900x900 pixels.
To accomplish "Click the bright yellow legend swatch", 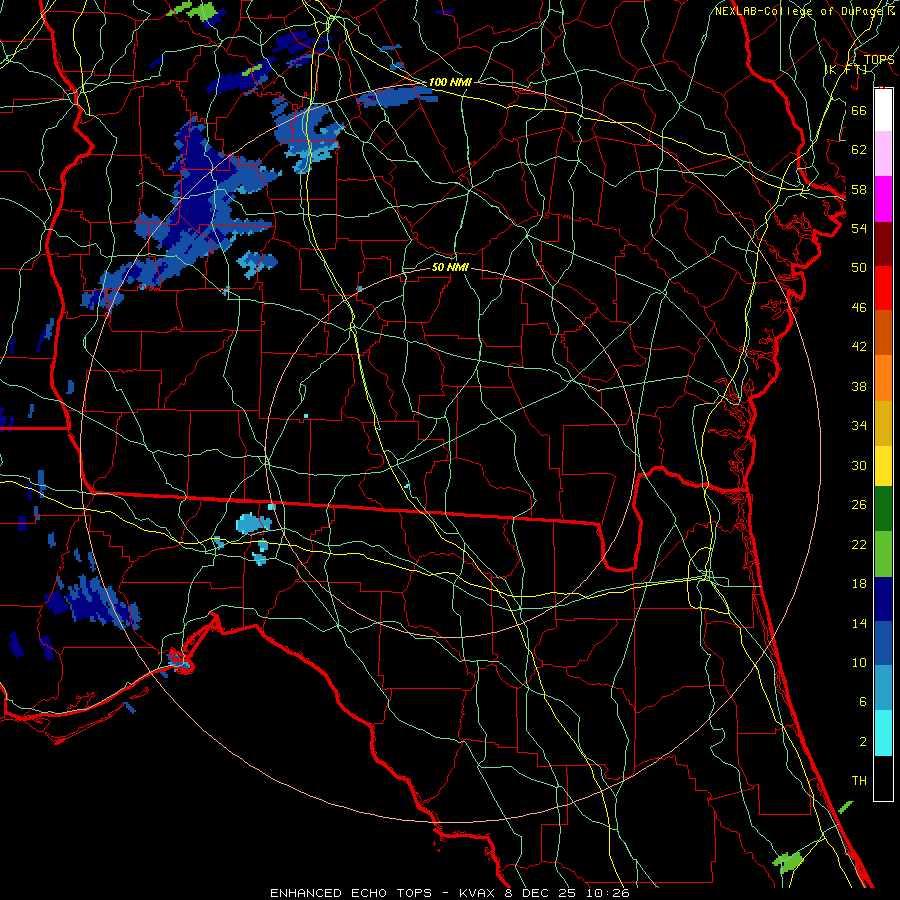I will 883,466.
